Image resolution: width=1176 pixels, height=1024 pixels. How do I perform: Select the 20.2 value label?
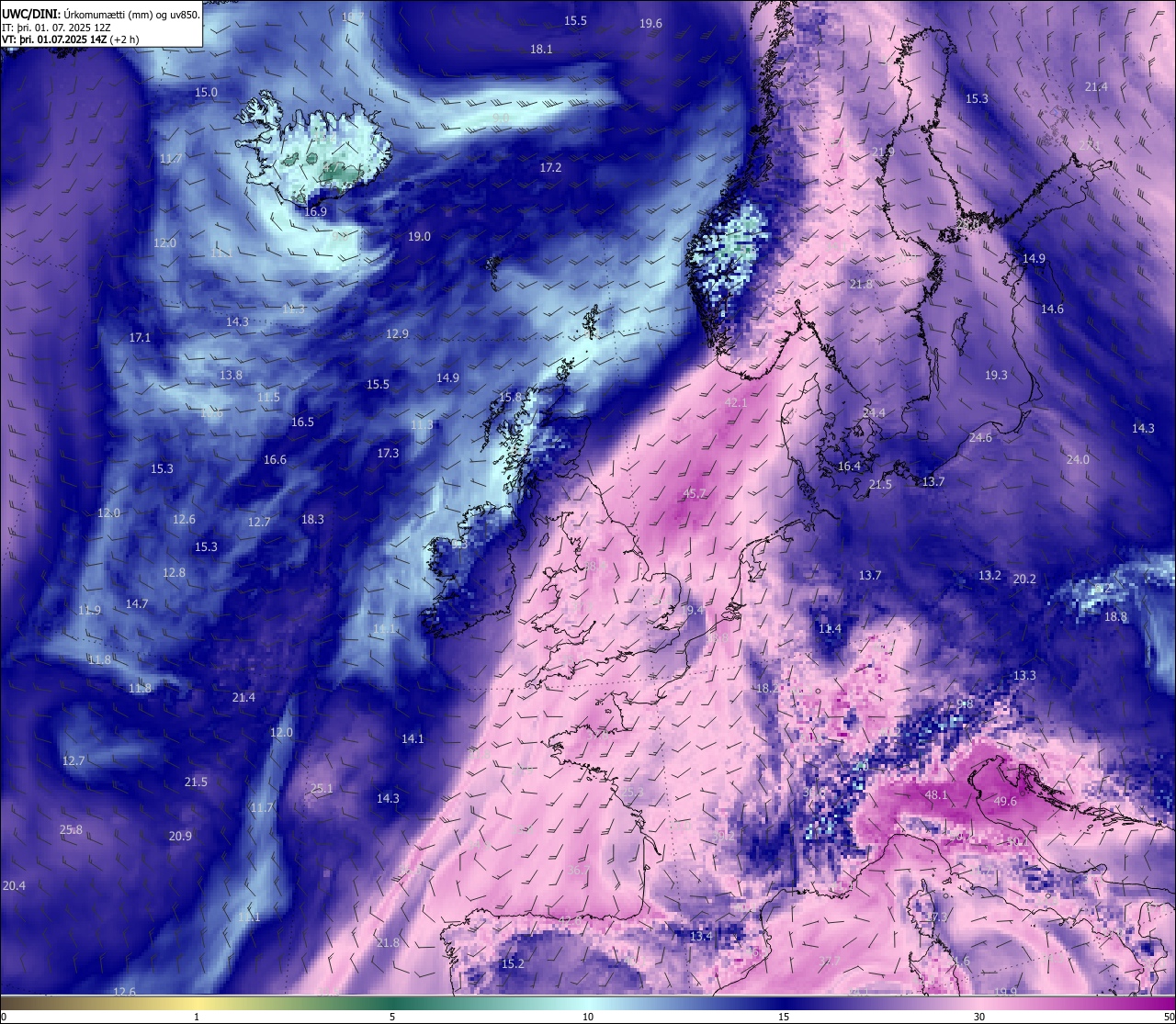1023,580
